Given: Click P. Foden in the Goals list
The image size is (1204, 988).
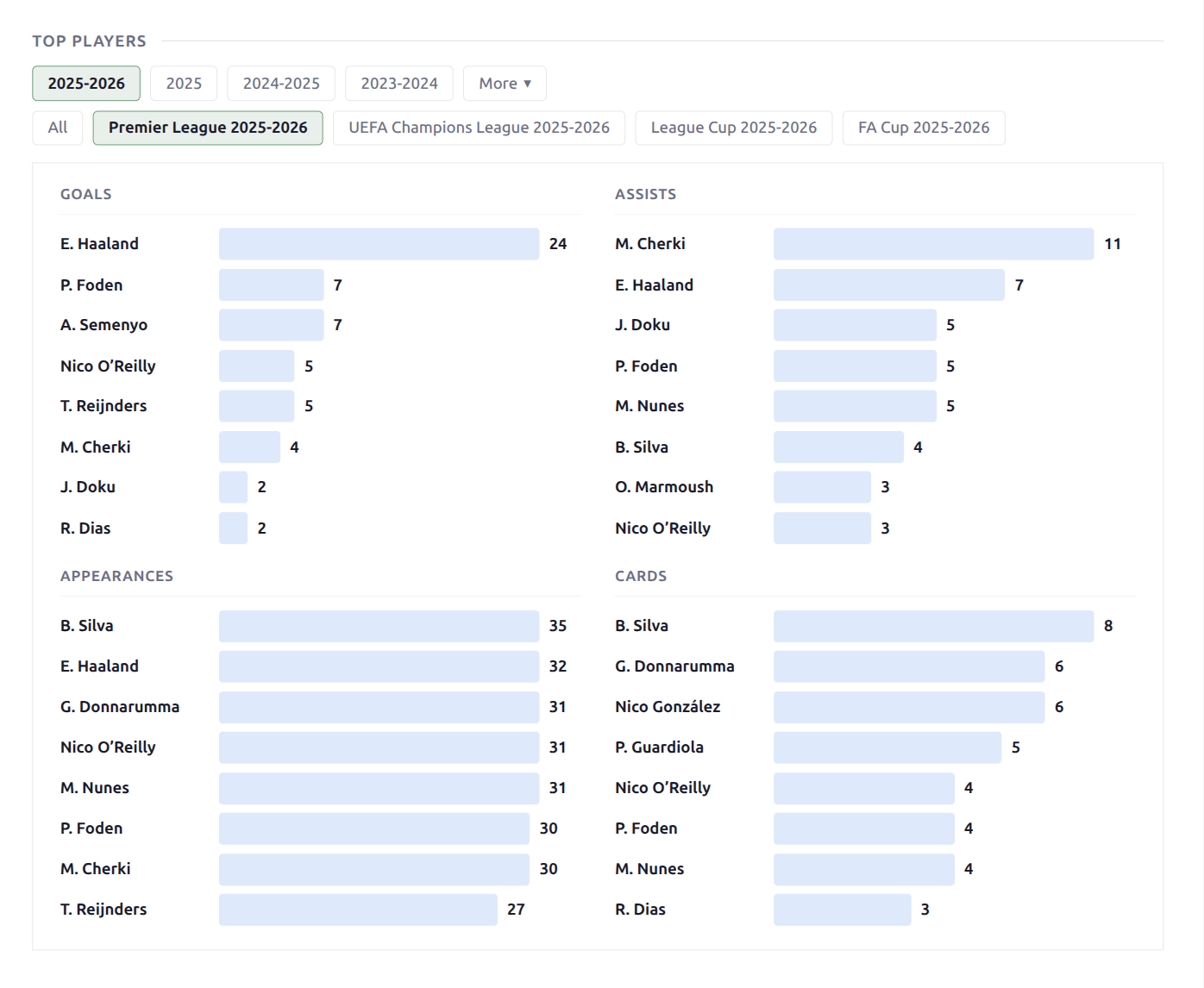Looking at the screenshot, I should [x=91, y=285].
